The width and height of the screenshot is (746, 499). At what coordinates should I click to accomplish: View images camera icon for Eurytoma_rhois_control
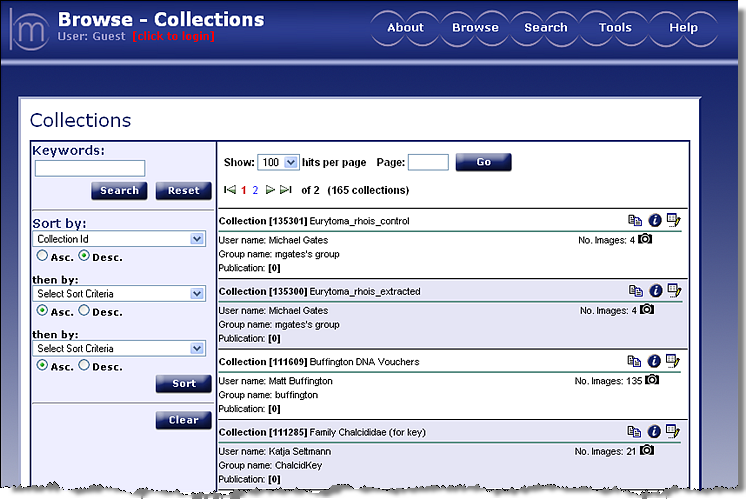click(x=645, y=239)
